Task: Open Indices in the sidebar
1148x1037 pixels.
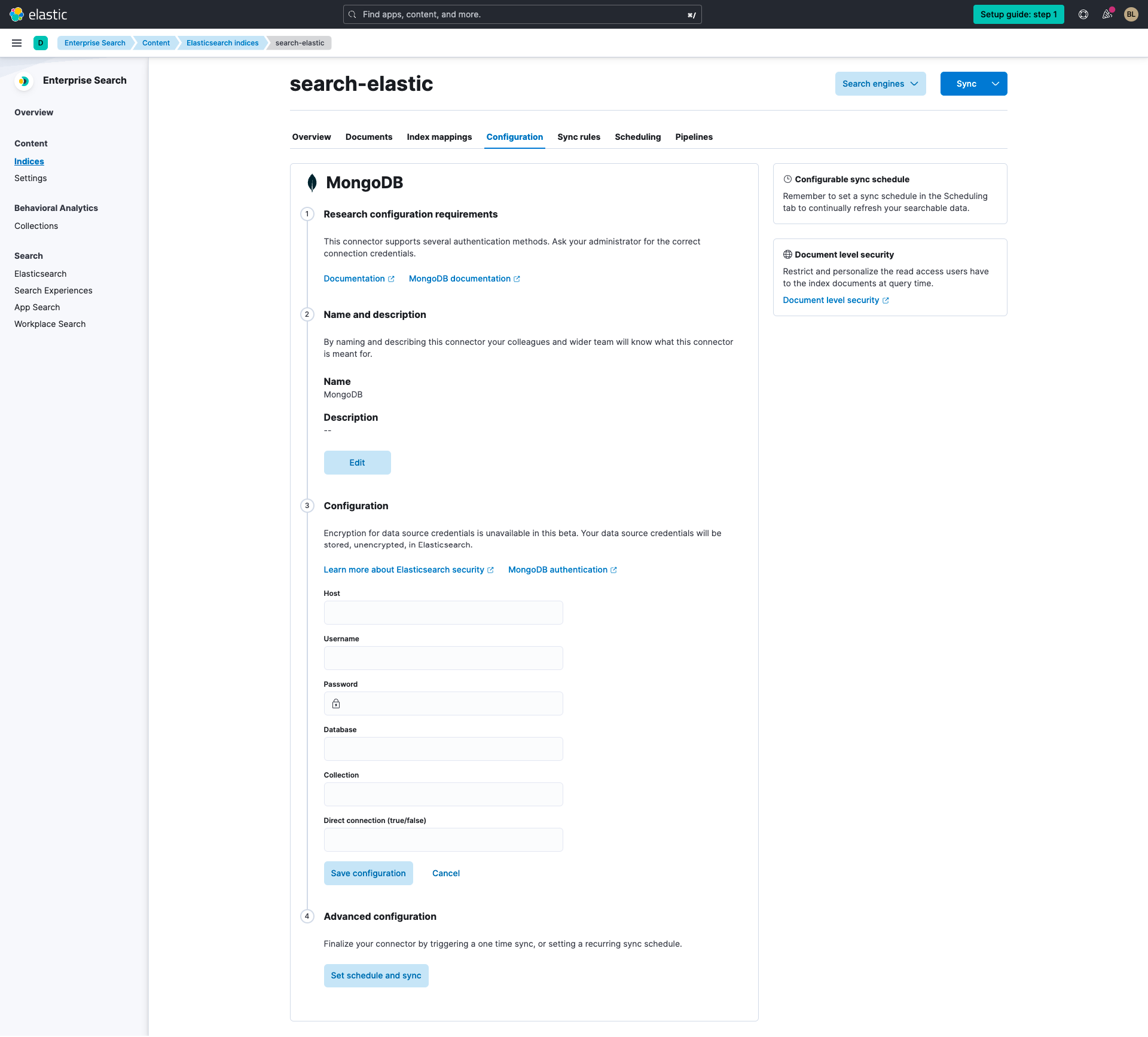Action: tap(29, 161)
